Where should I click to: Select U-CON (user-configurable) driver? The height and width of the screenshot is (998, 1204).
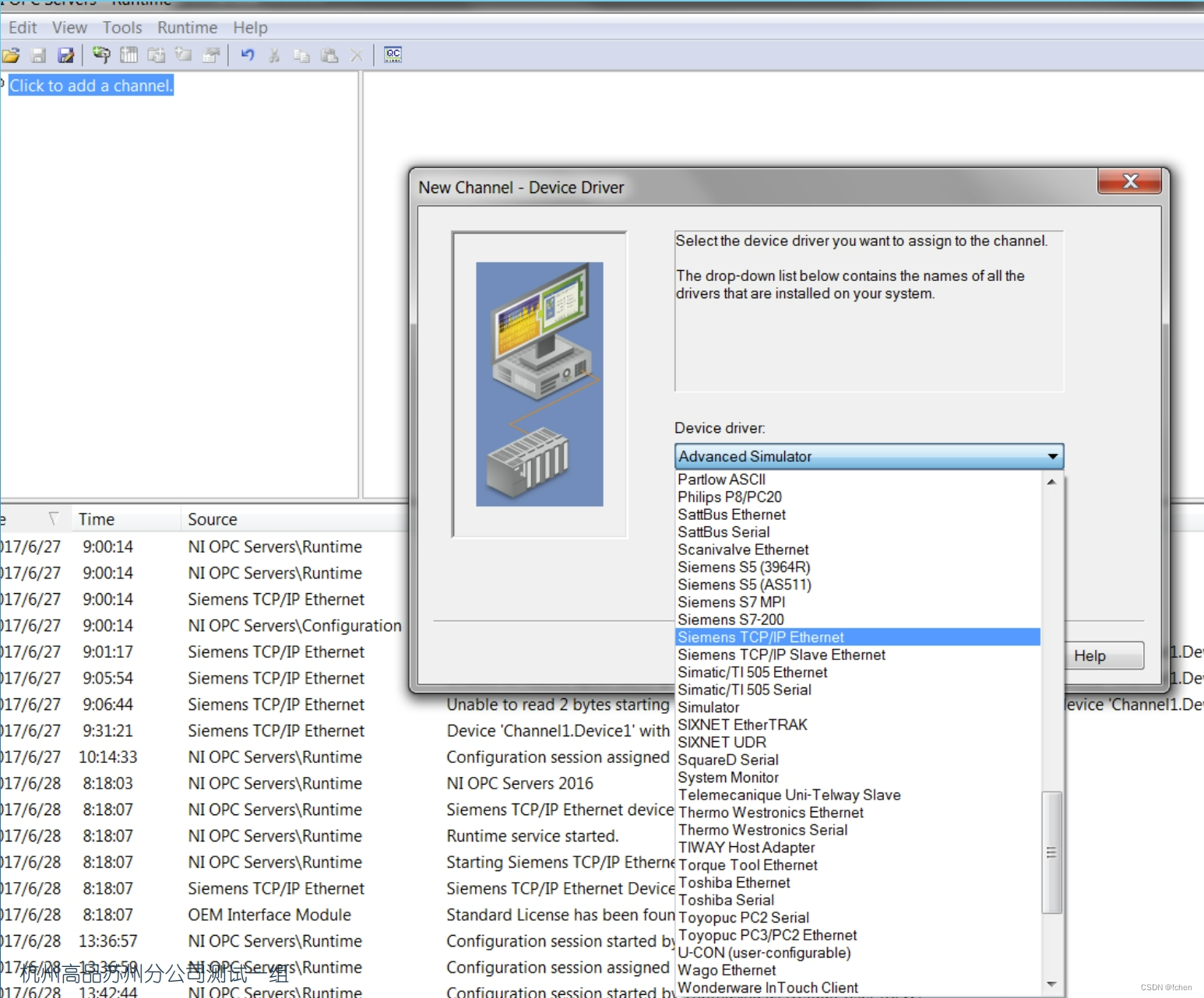857,952
